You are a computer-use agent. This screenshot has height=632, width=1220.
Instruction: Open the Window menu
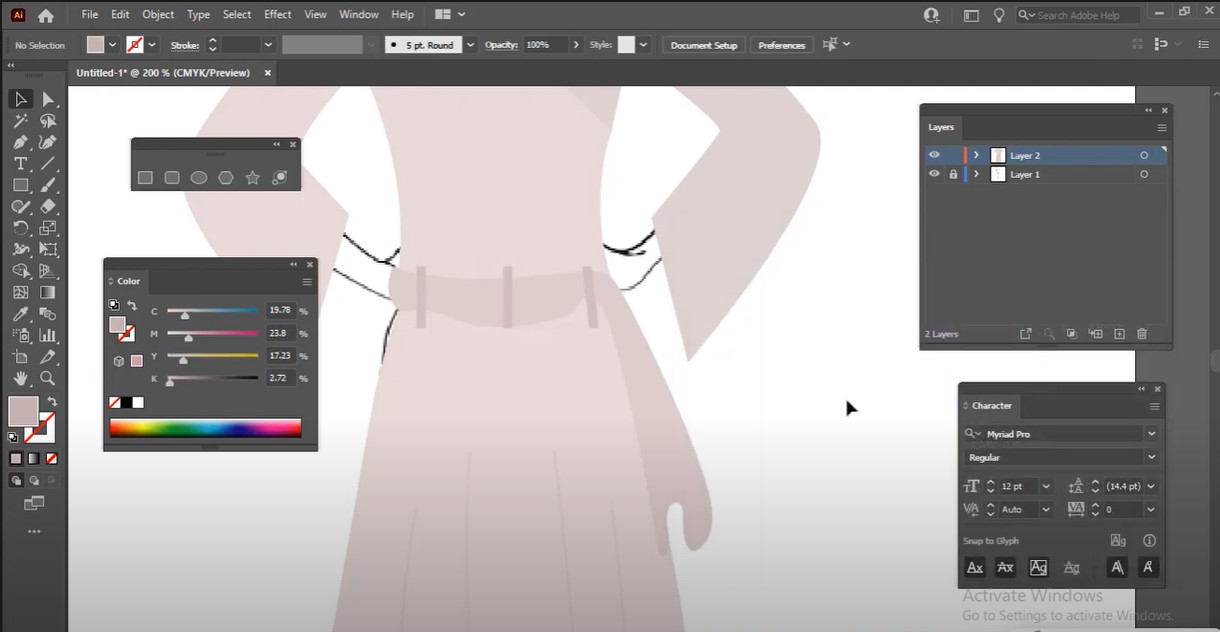[x=358, y=15]
